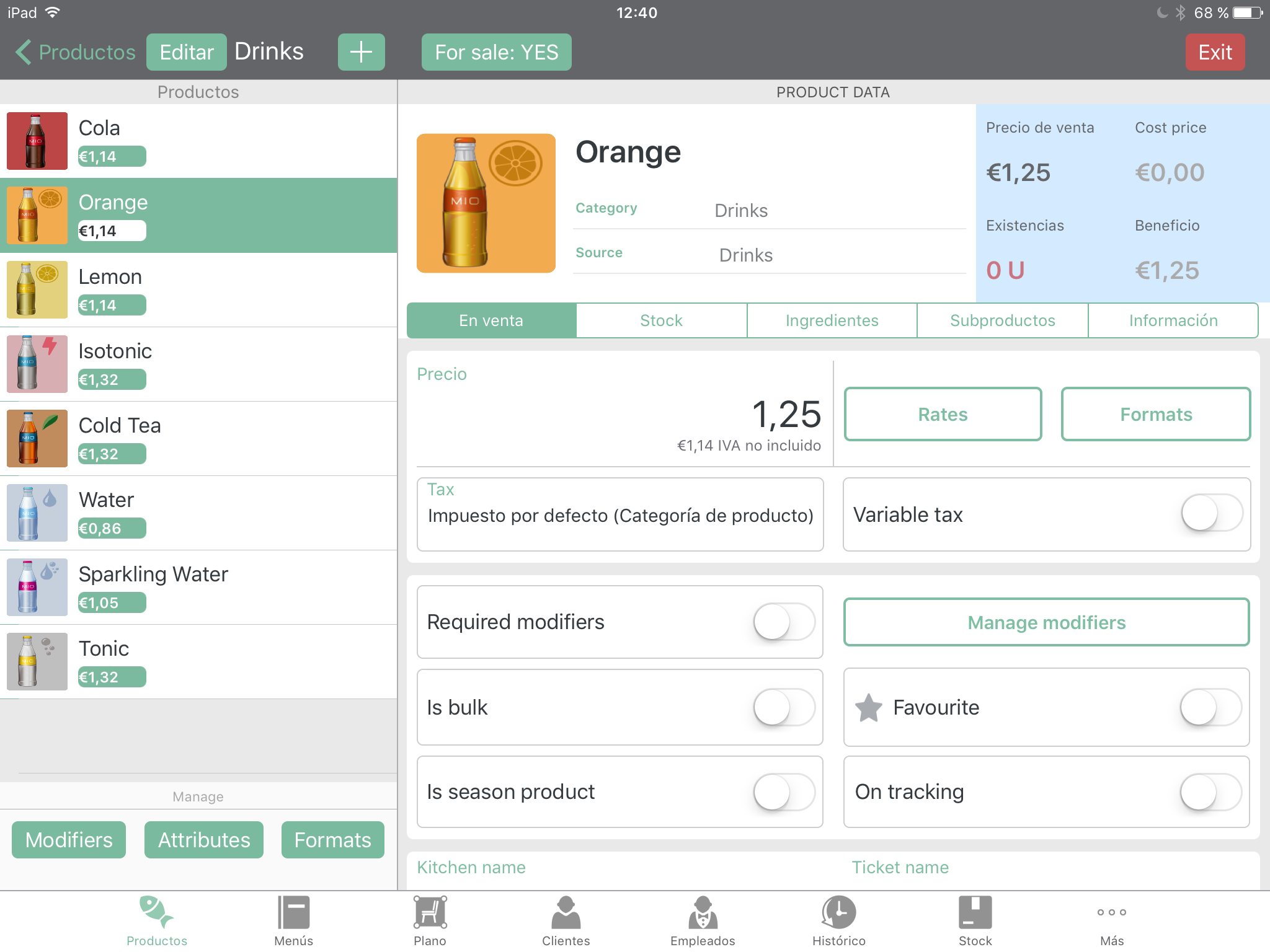Open the Histórico clock icon
This screenshot has width=1270, height=952.
tap(838, 913)
